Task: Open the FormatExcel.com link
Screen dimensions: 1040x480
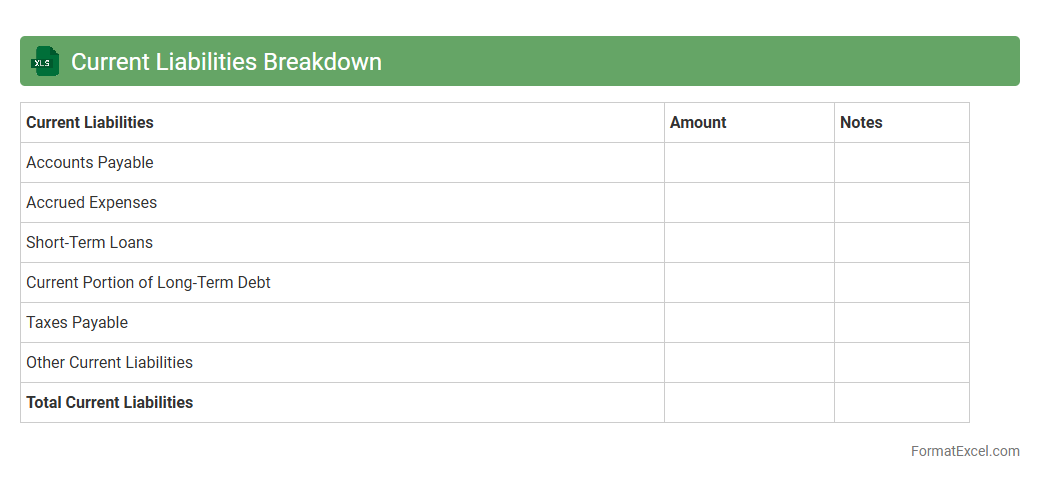Action: pos(964,451)
